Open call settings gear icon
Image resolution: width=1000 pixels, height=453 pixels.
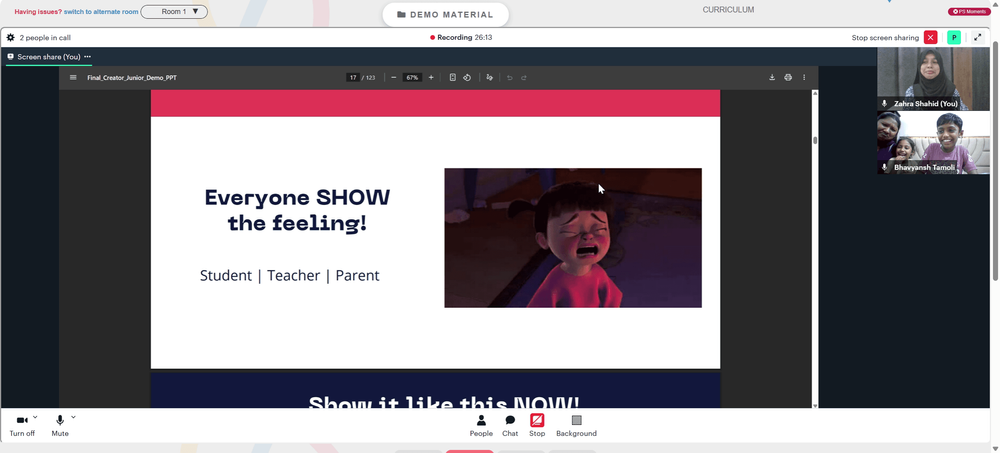[10, 38]
